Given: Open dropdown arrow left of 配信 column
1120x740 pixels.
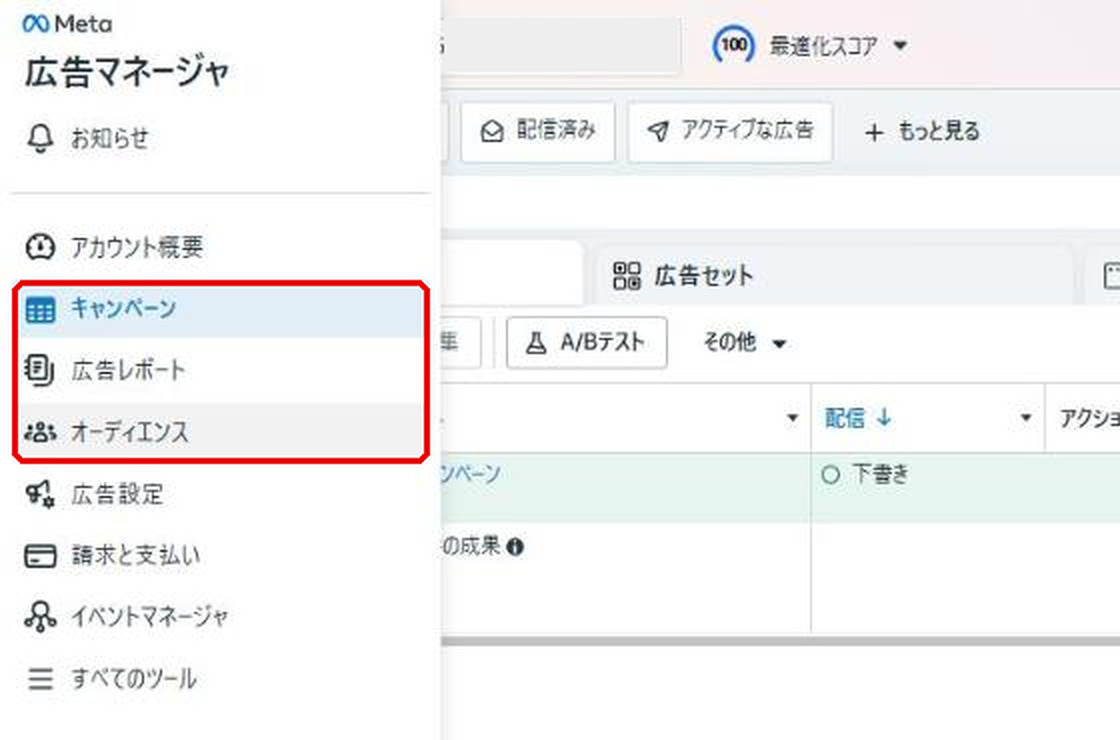Looking at the screenshot, I should 792,418.
